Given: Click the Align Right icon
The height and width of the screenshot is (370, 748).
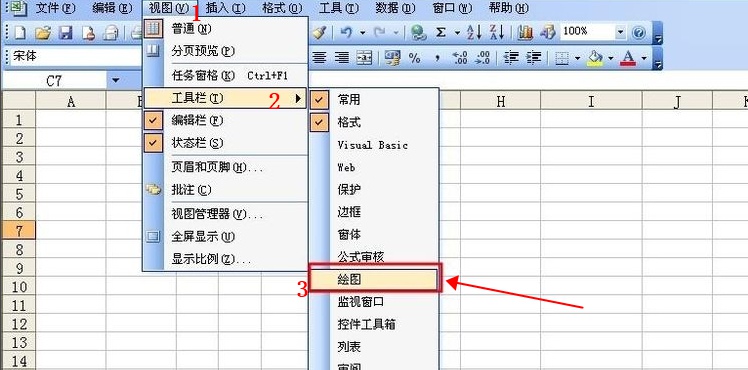Looking at the screenshot, I should click(x=342, y=58).
